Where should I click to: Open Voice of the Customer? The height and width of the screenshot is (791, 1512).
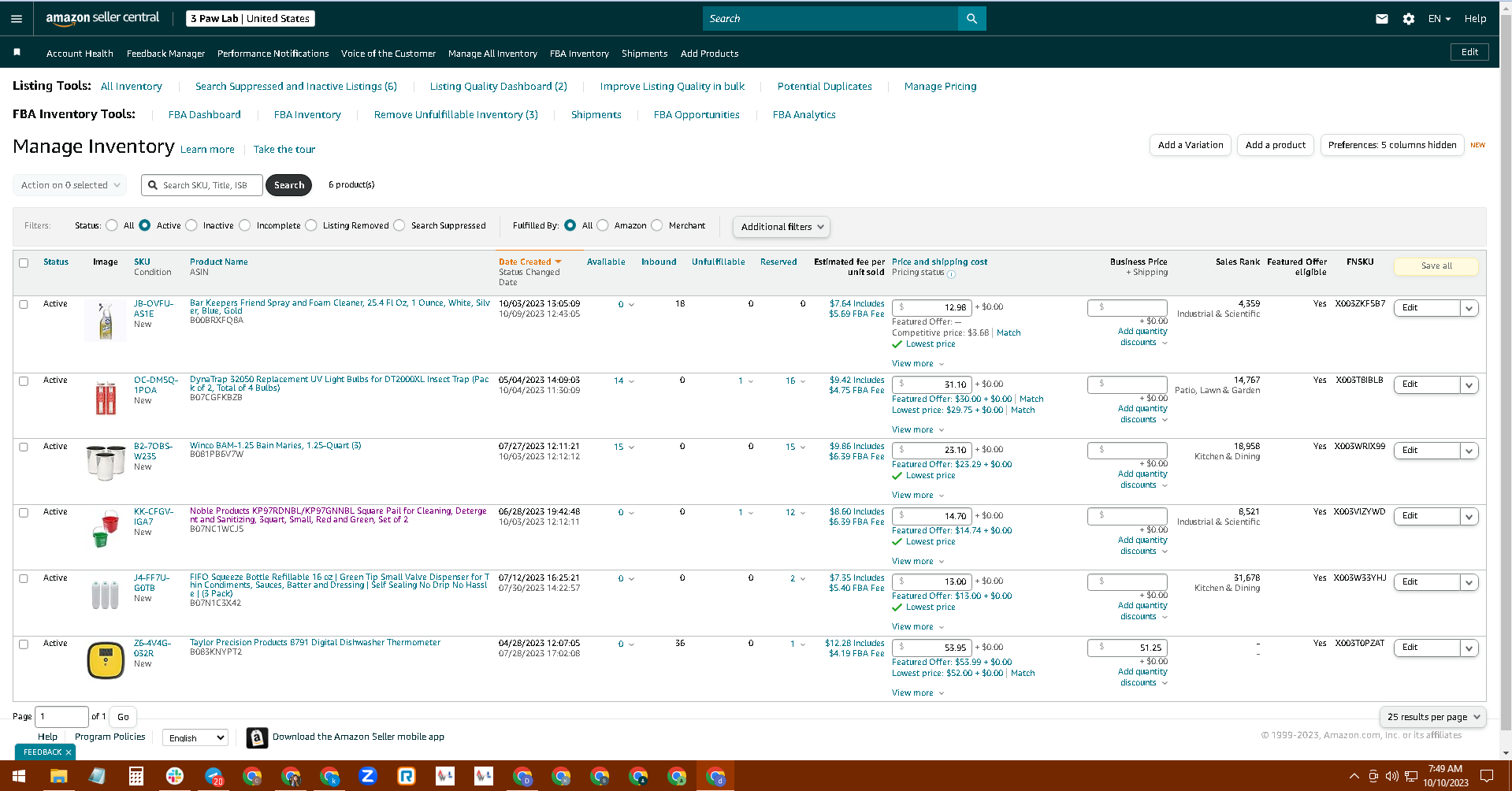click(x=388, y=54)
